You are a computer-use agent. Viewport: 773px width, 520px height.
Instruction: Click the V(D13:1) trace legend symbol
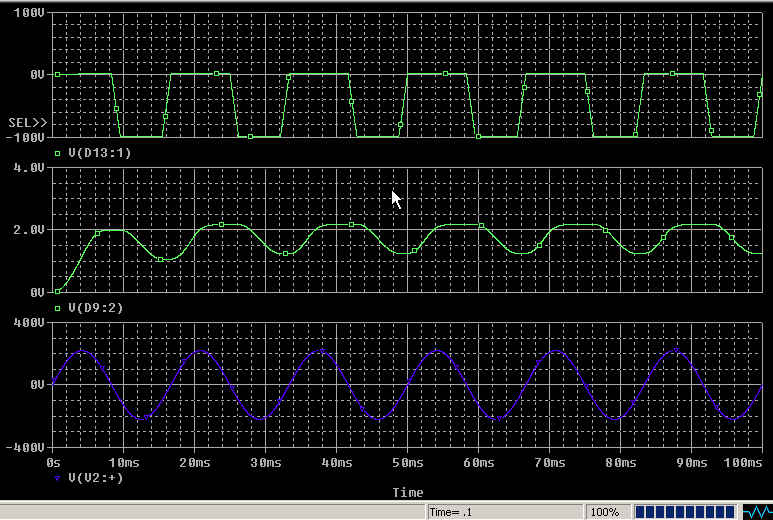(57, 153)
